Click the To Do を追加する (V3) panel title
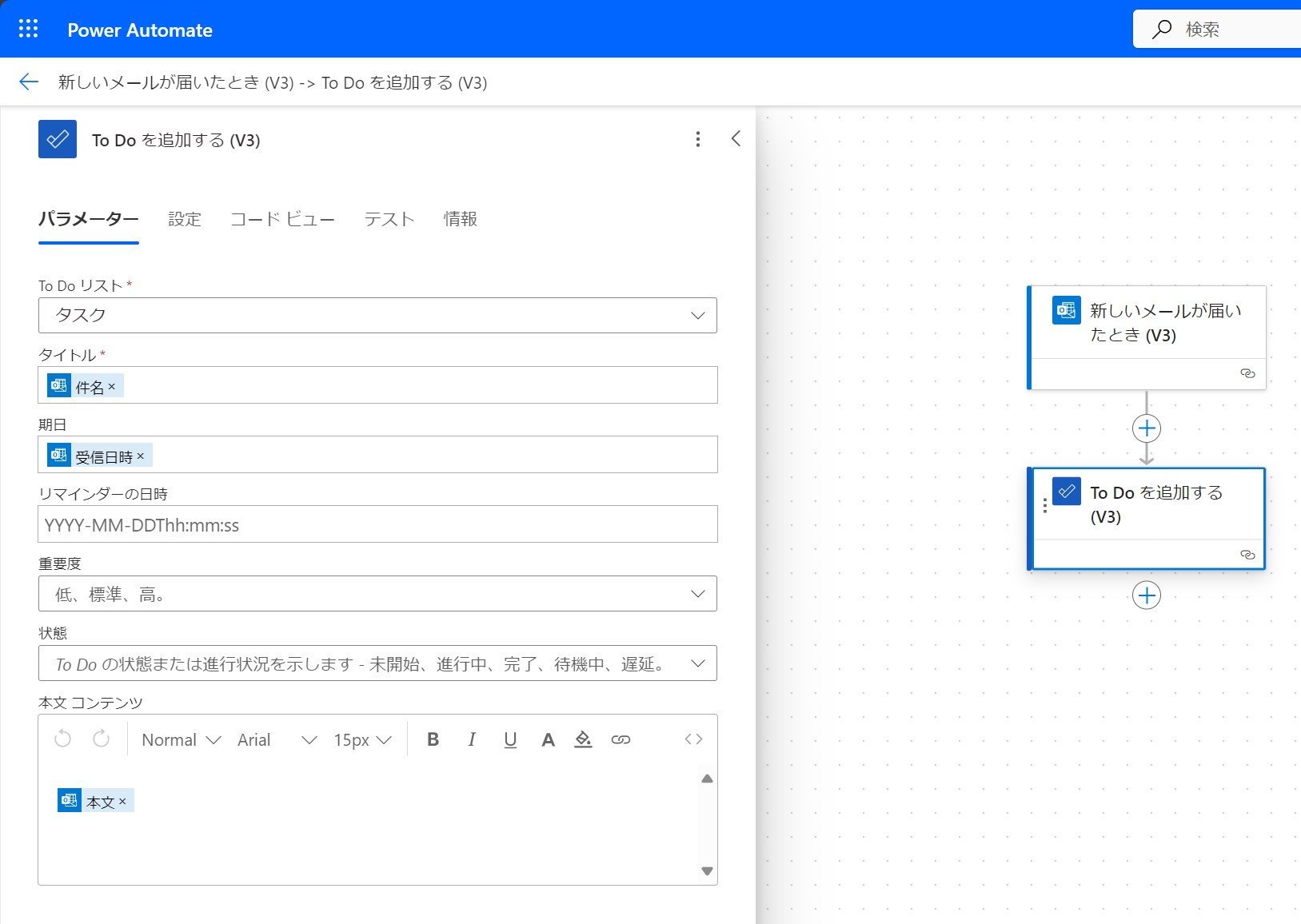Screen dimensions: 1301x924 176,140
